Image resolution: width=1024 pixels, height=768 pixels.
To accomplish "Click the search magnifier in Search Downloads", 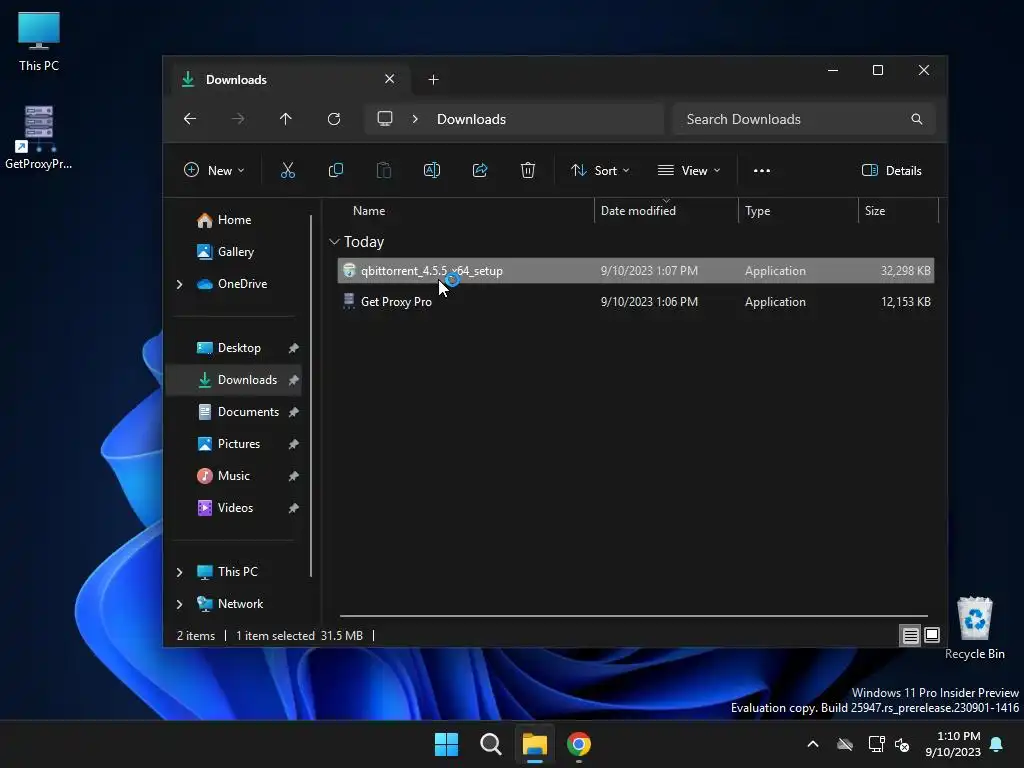I will coord(917,119).
